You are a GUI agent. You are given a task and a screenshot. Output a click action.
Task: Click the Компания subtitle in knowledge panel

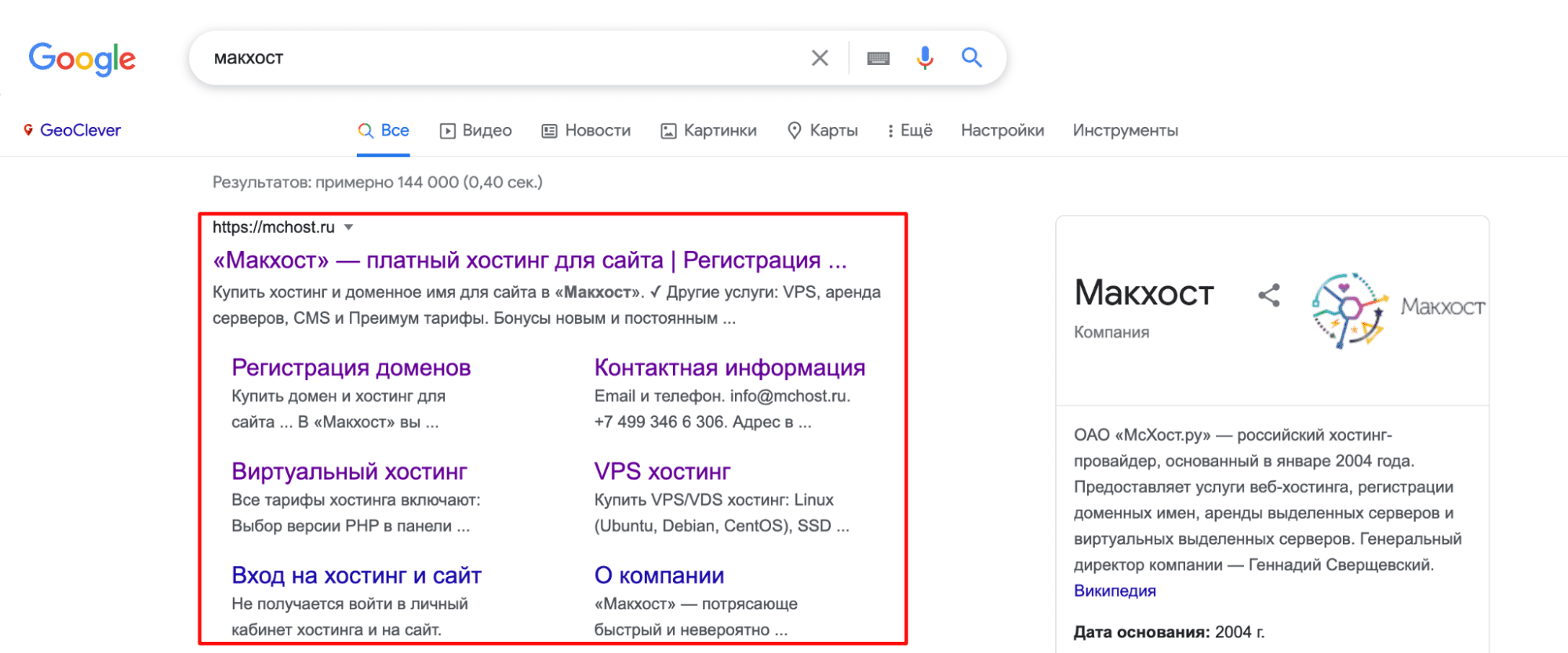(1111, 332)
